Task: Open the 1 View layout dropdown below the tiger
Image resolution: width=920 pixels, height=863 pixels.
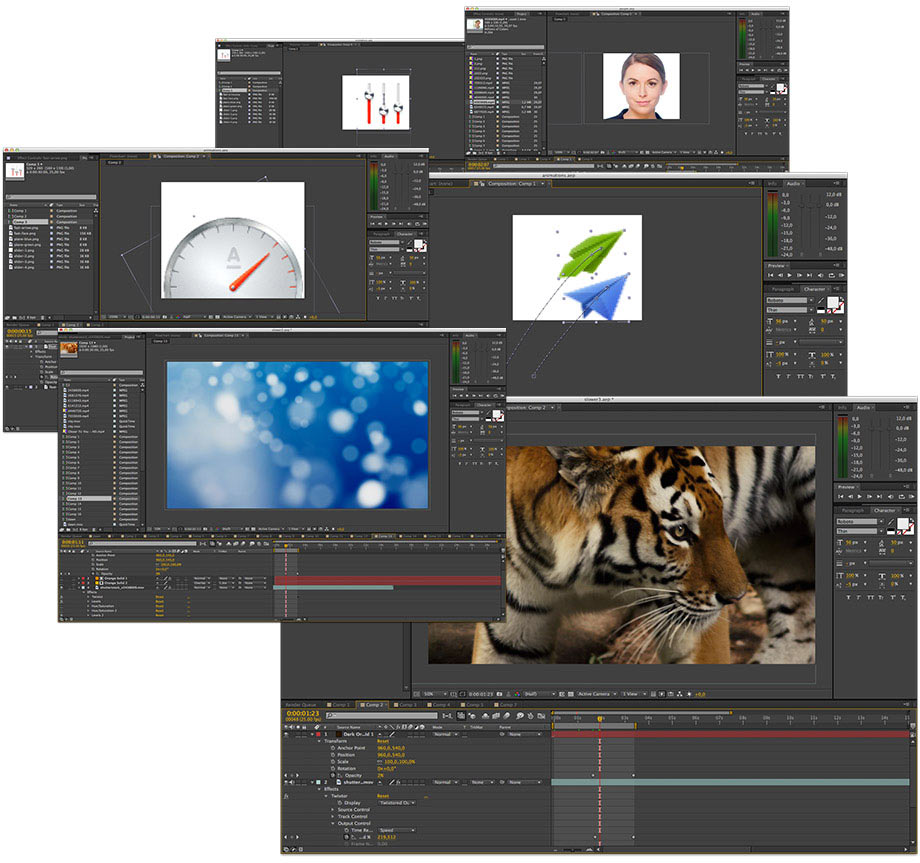Action: [632, 693]
